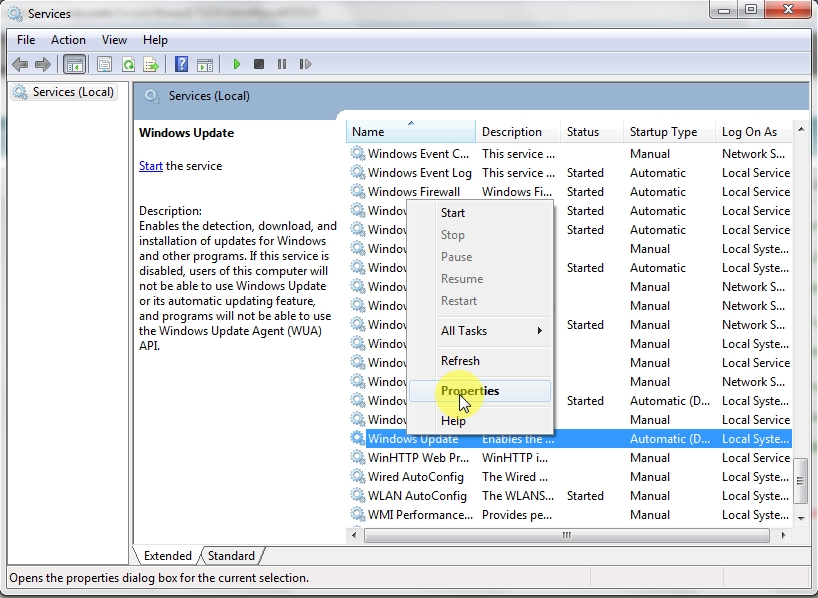818x598 pixels.
Task: Click the Start the service link
Action: (x=151, y=166)
